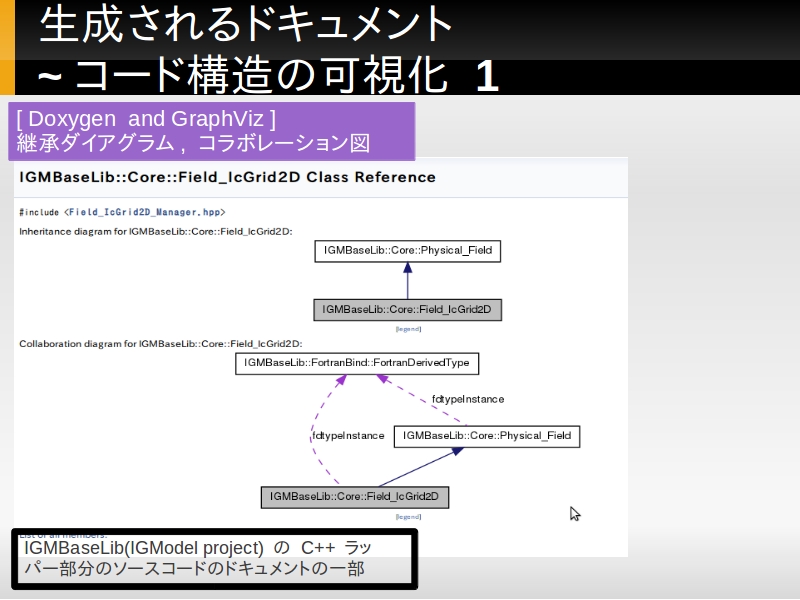Select the [ Doxygen and GraphViz ] text
The image size is (800, 600).
146,118
